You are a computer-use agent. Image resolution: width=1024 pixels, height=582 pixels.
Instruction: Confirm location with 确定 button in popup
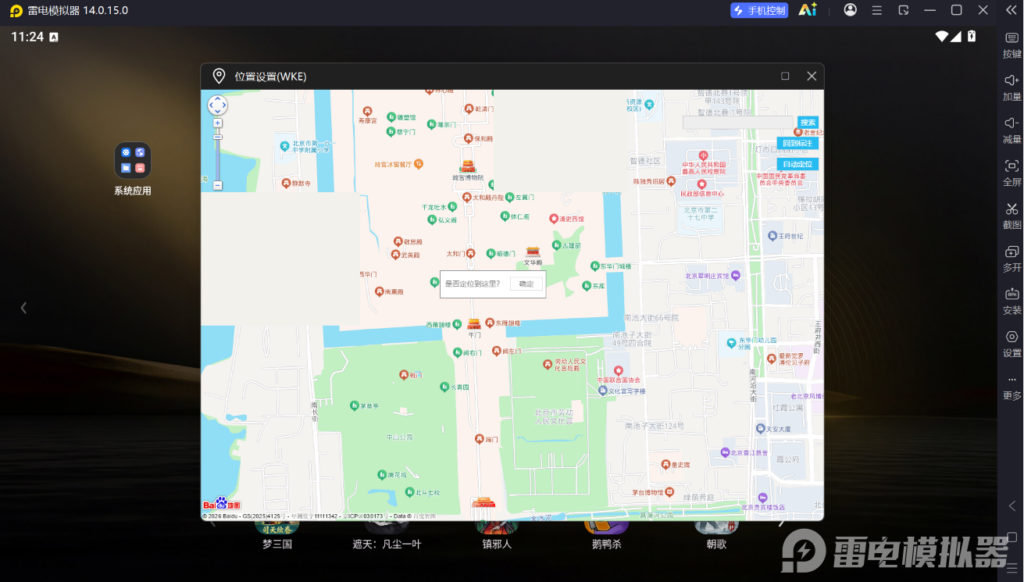(526, 283)
